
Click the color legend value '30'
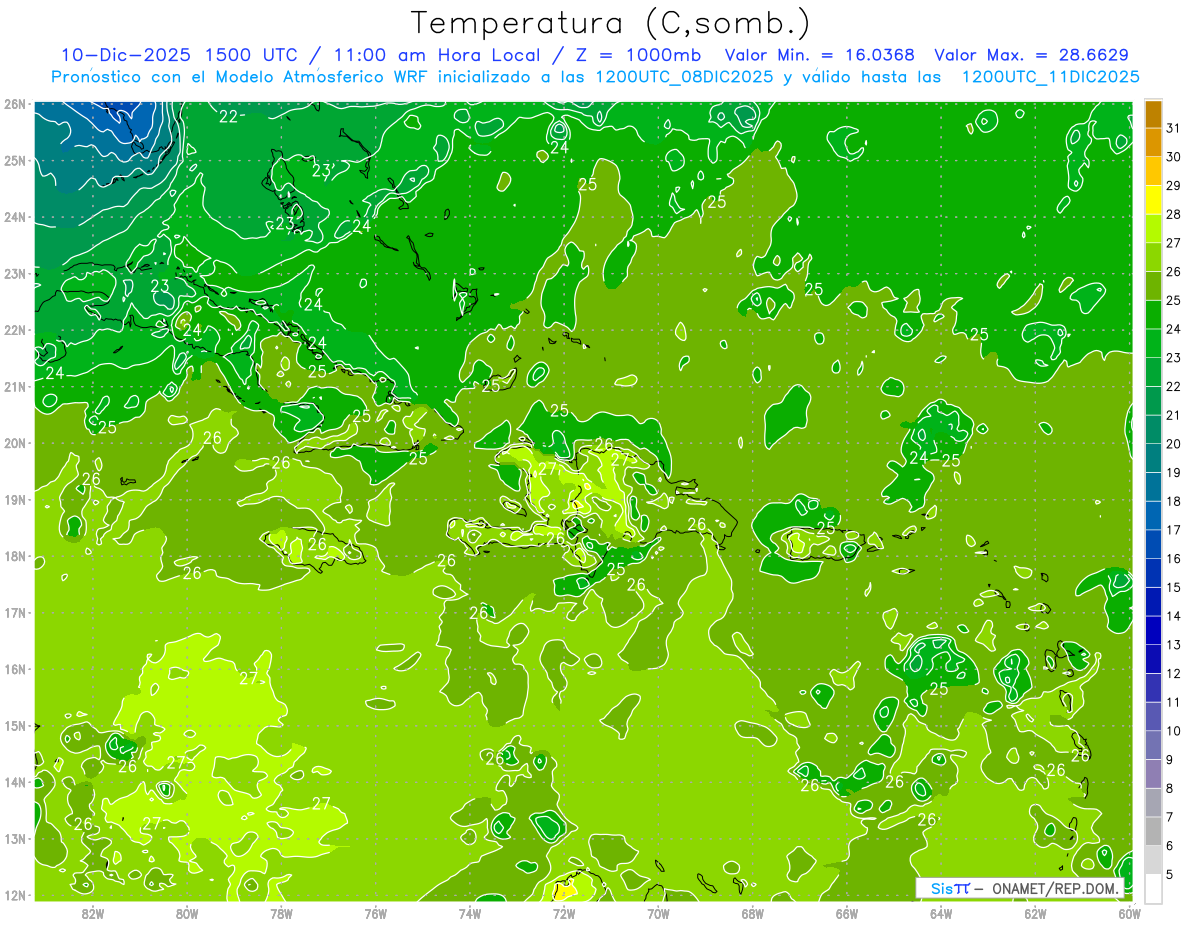pos(1174,157)
